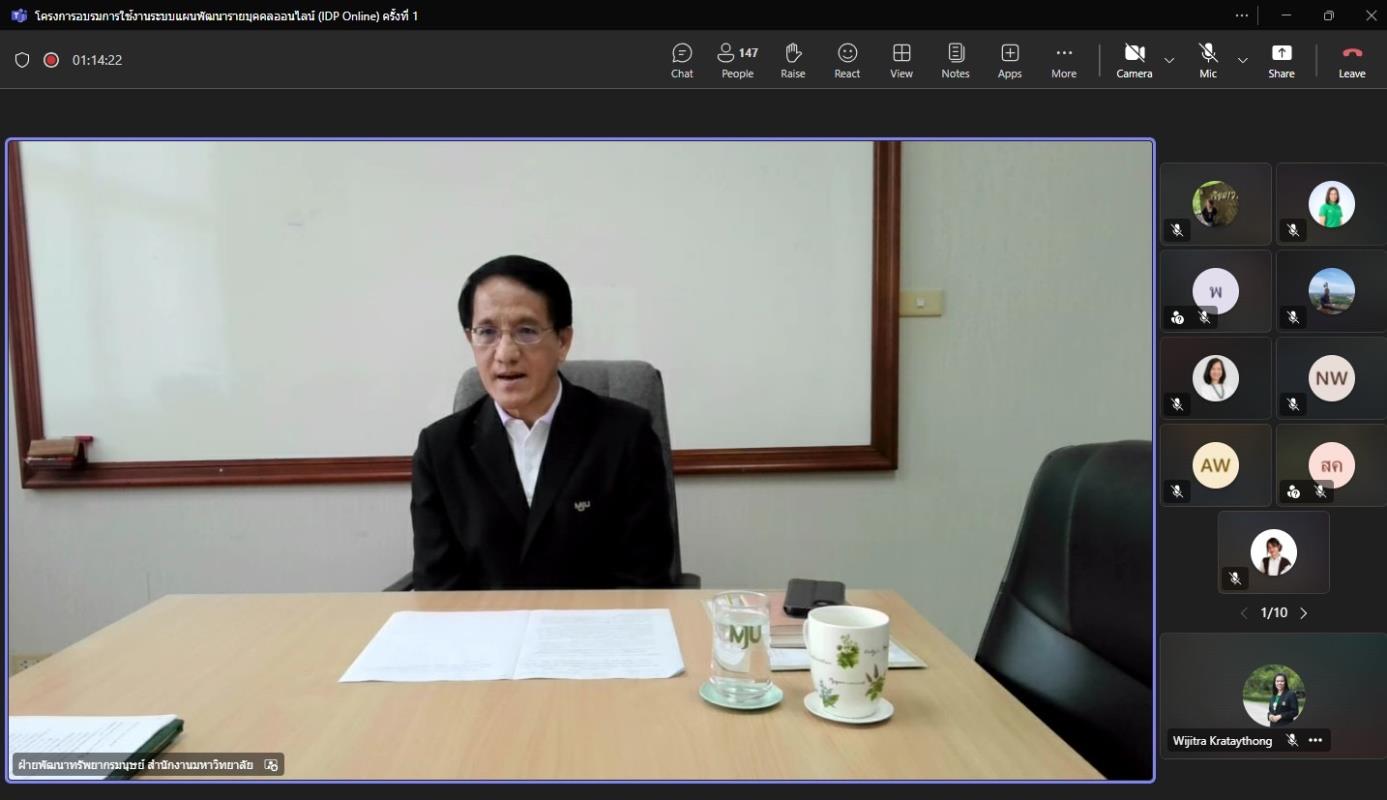Open meeting Notes

click(955, 60)
